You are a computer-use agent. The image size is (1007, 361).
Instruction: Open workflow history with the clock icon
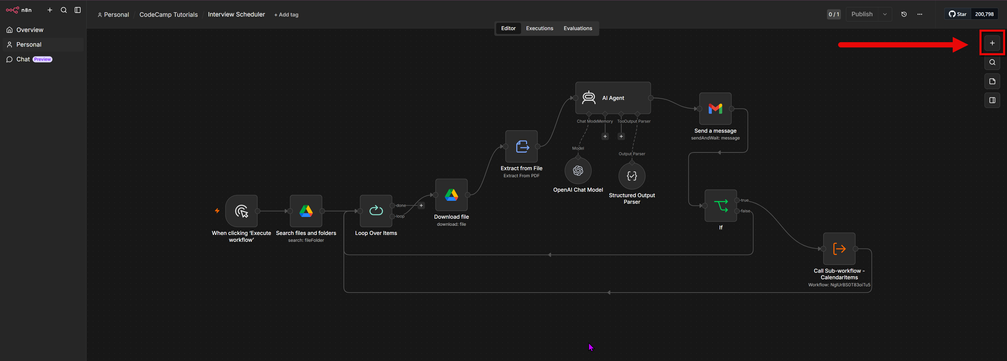904,14
